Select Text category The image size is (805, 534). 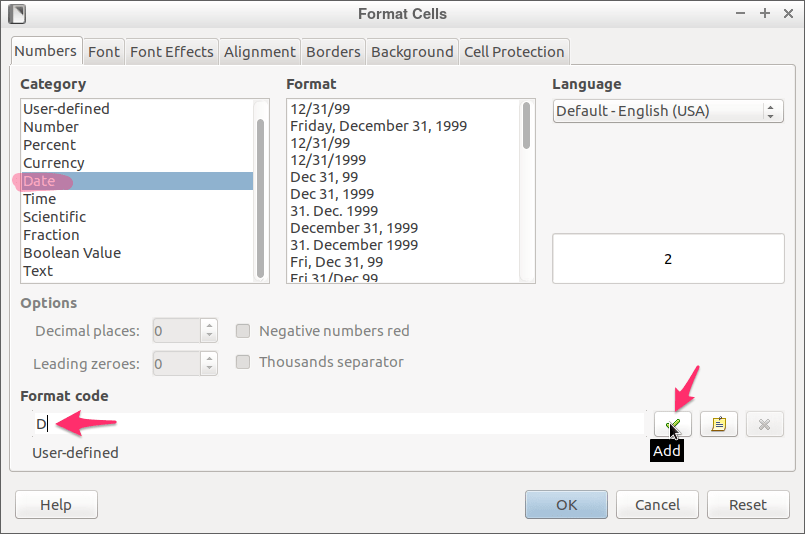138,271
